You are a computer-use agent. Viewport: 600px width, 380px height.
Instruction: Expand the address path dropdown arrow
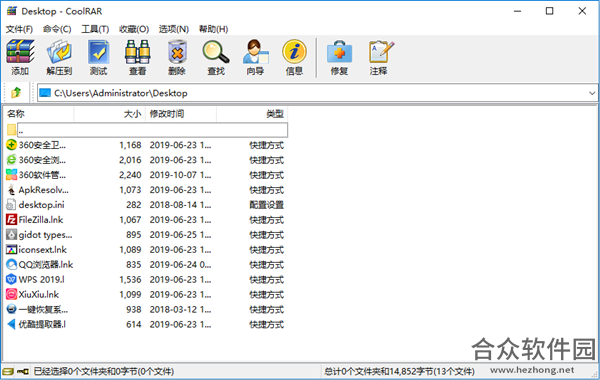[592, 93]
